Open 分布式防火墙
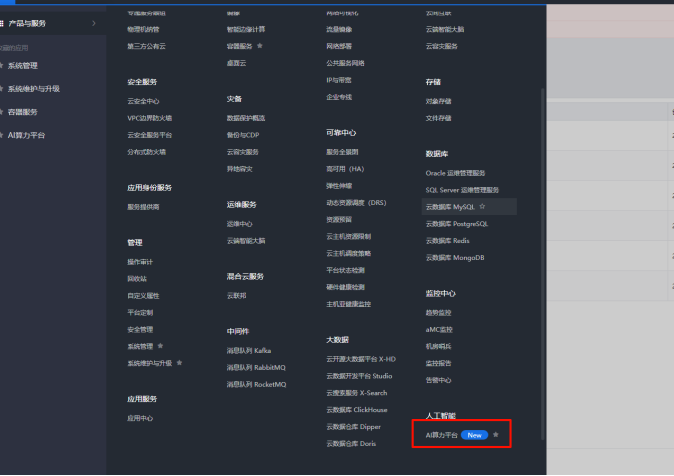 146,152
